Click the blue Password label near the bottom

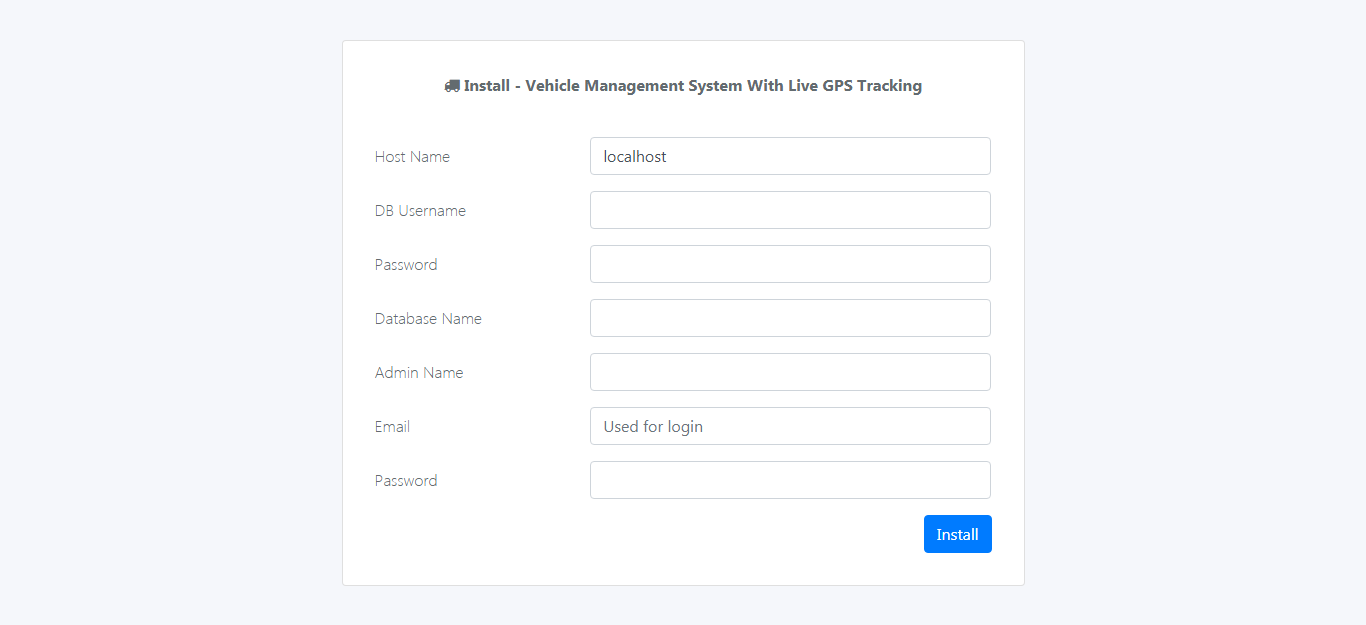[x=405, y=480]
